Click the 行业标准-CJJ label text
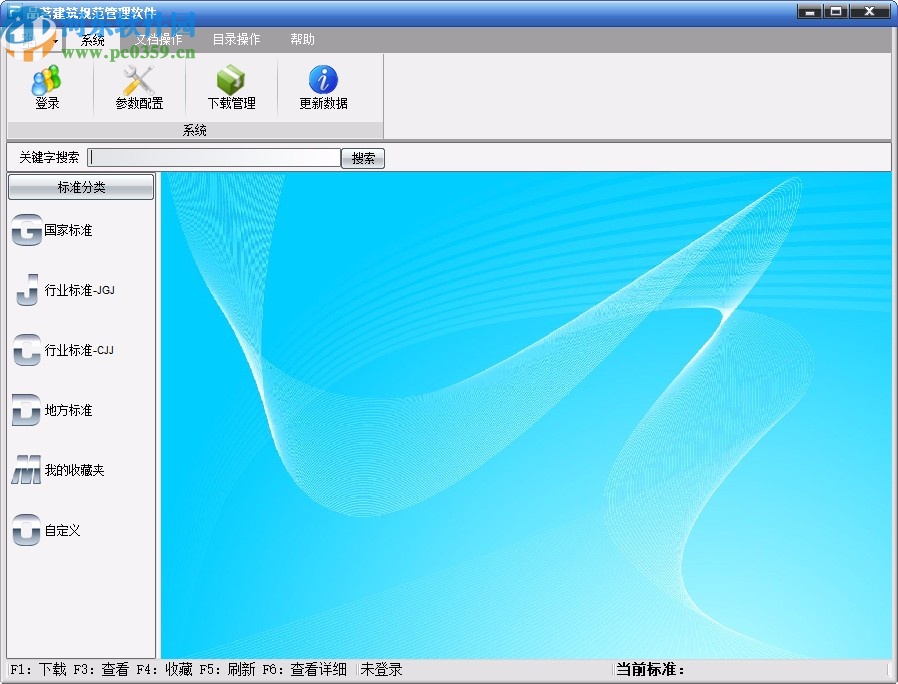This screenshot has height=684, width=898. (79, 350)
